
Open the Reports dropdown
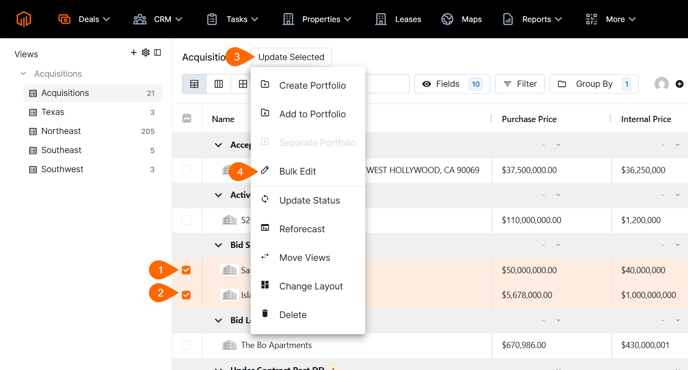[532, 19]
